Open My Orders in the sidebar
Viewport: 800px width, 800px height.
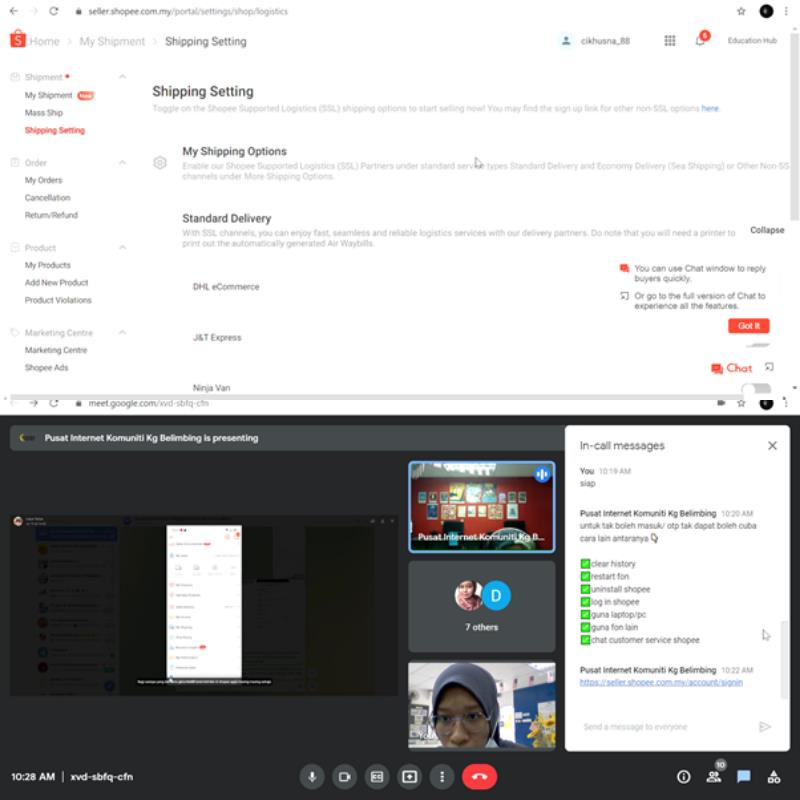pos(43,180)
